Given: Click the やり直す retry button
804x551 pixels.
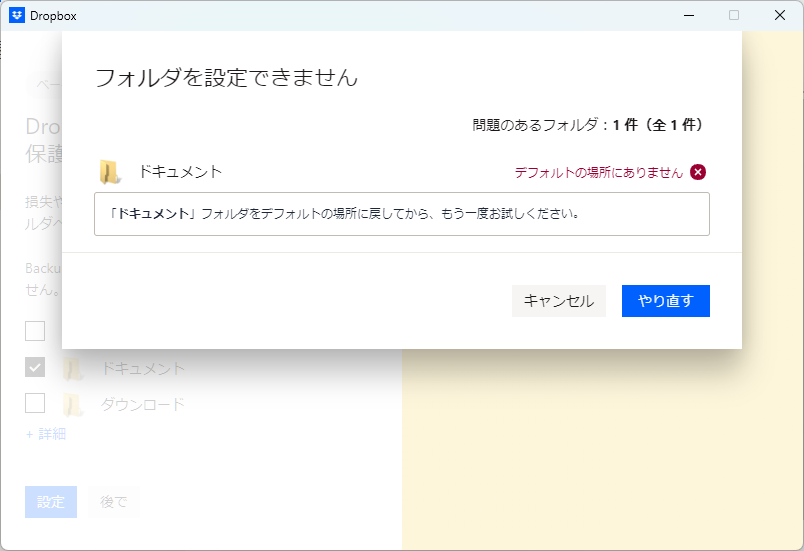Looking at the screenshot, I should click(666, 301).
